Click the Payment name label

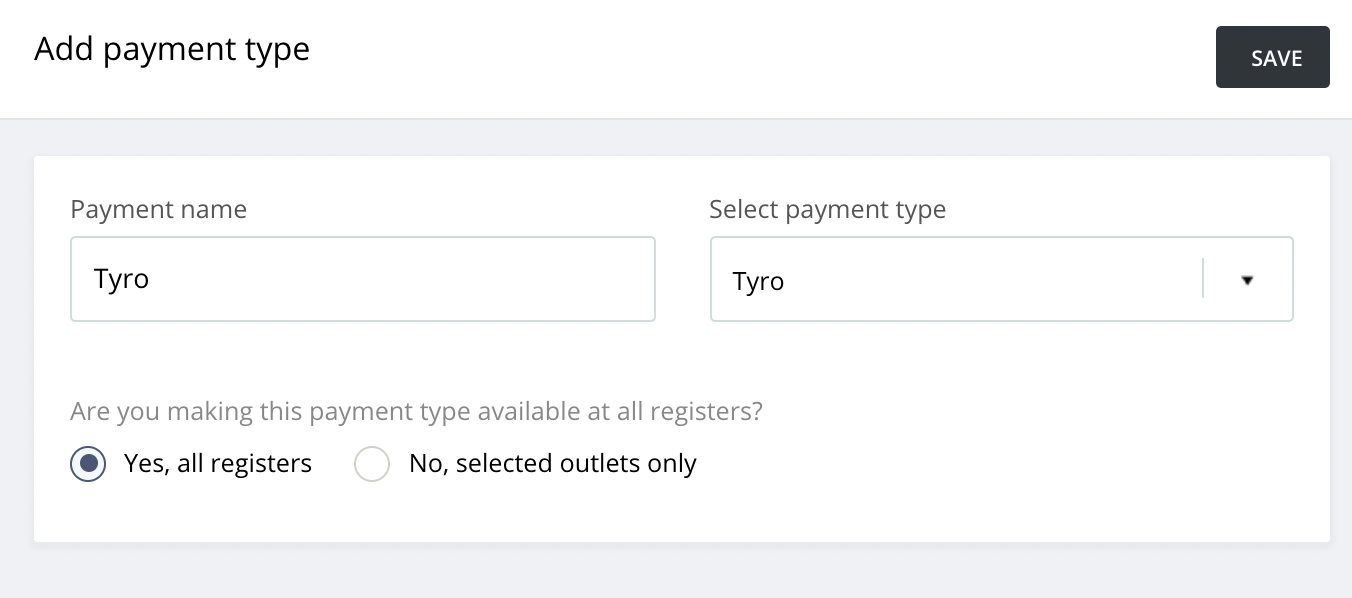(x=158, y=209)
